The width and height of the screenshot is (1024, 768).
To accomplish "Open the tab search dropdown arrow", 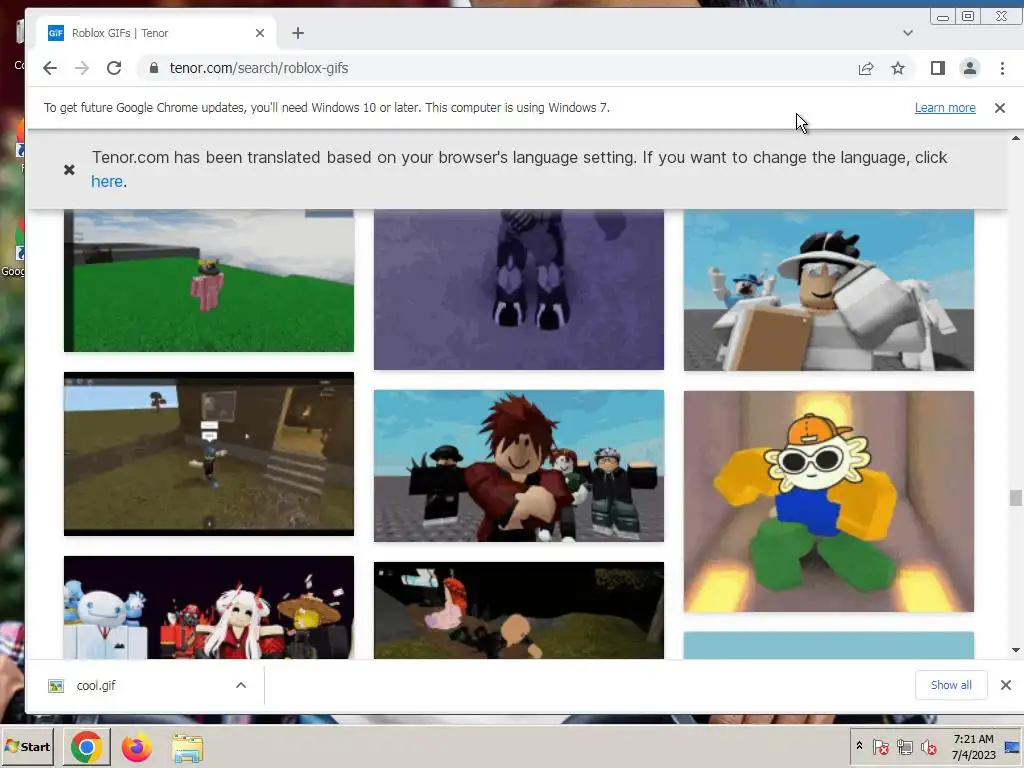I will point(908,33).
